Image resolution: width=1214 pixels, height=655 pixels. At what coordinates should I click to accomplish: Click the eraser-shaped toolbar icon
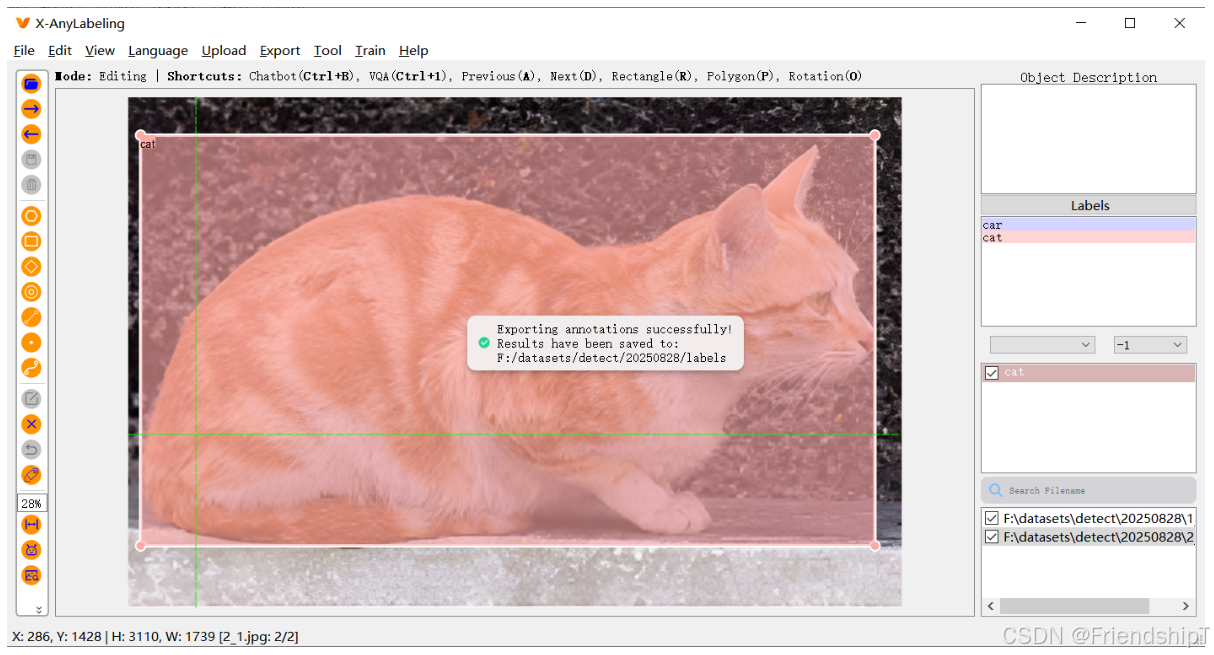31,475
